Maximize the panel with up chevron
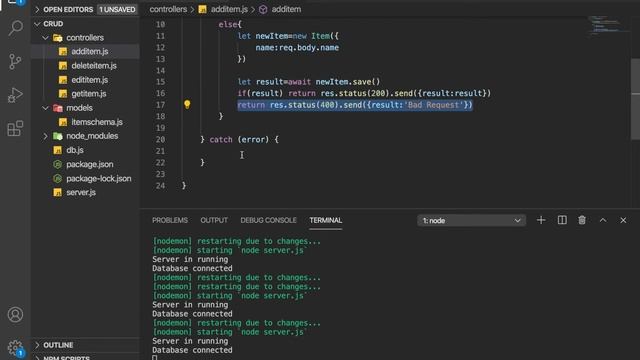 point(603,220)
